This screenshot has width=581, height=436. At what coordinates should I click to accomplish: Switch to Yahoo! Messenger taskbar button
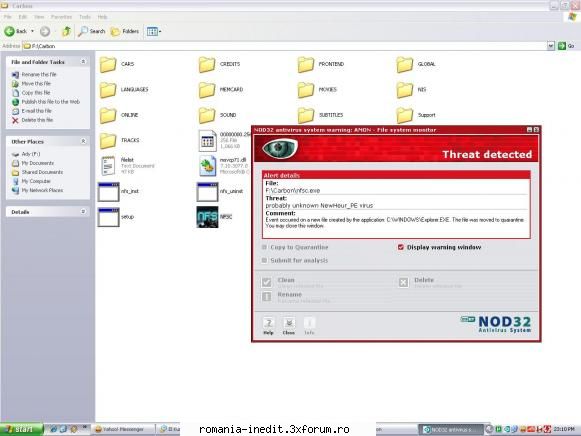(x=122, y=429)
